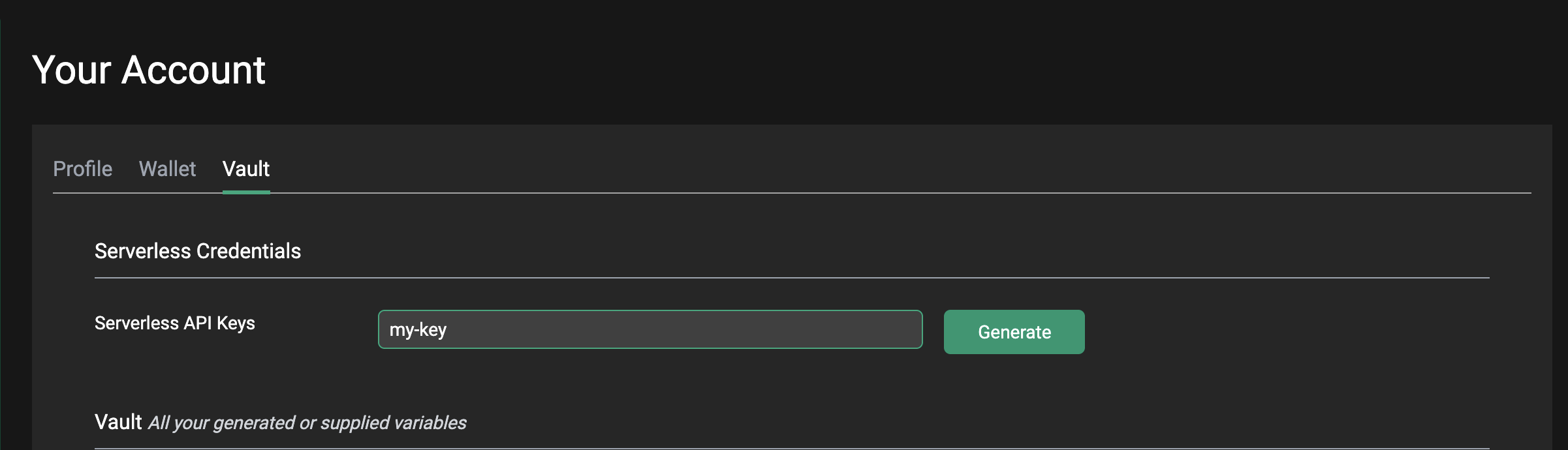Image resolution: width=1568 pixels, height=450 pixels.
Task: Select the Vault tab
Action: 246,169
